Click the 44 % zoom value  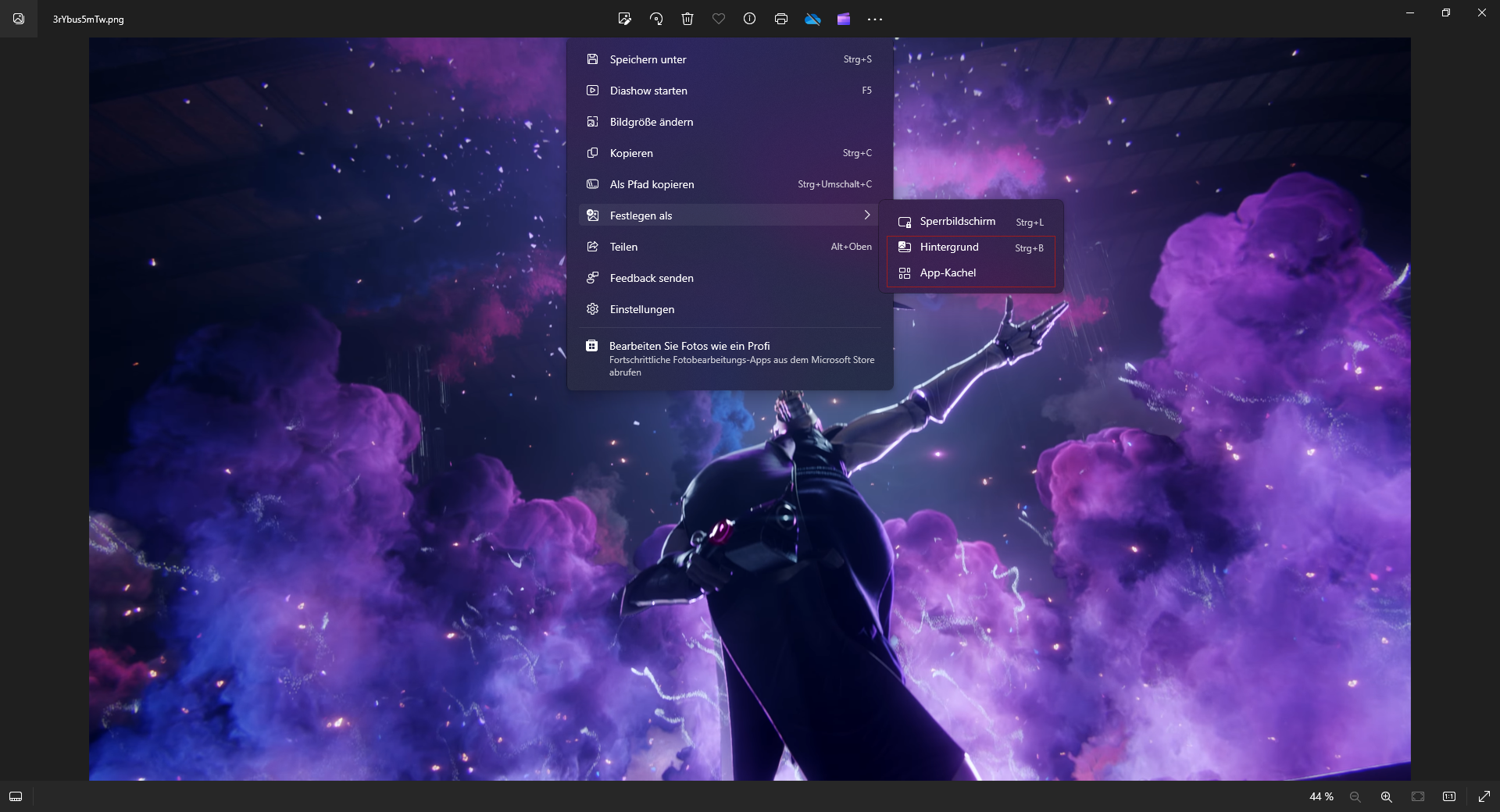1321,796
